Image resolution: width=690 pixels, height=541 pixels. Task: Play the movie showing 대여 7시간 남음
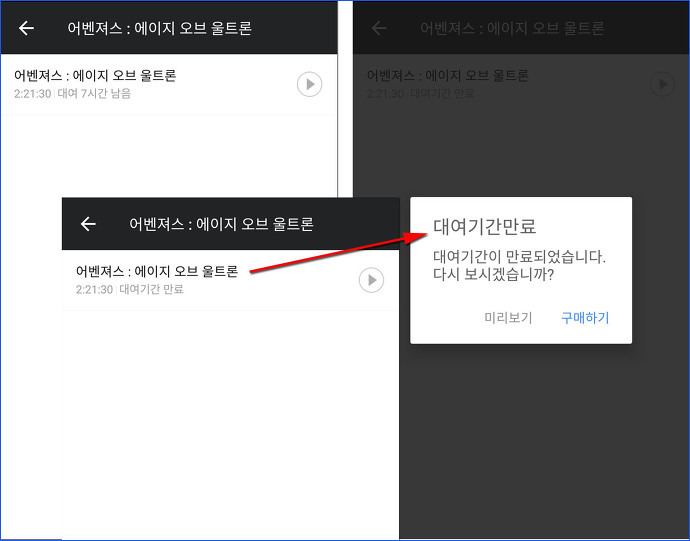click(x=309, y=84)
